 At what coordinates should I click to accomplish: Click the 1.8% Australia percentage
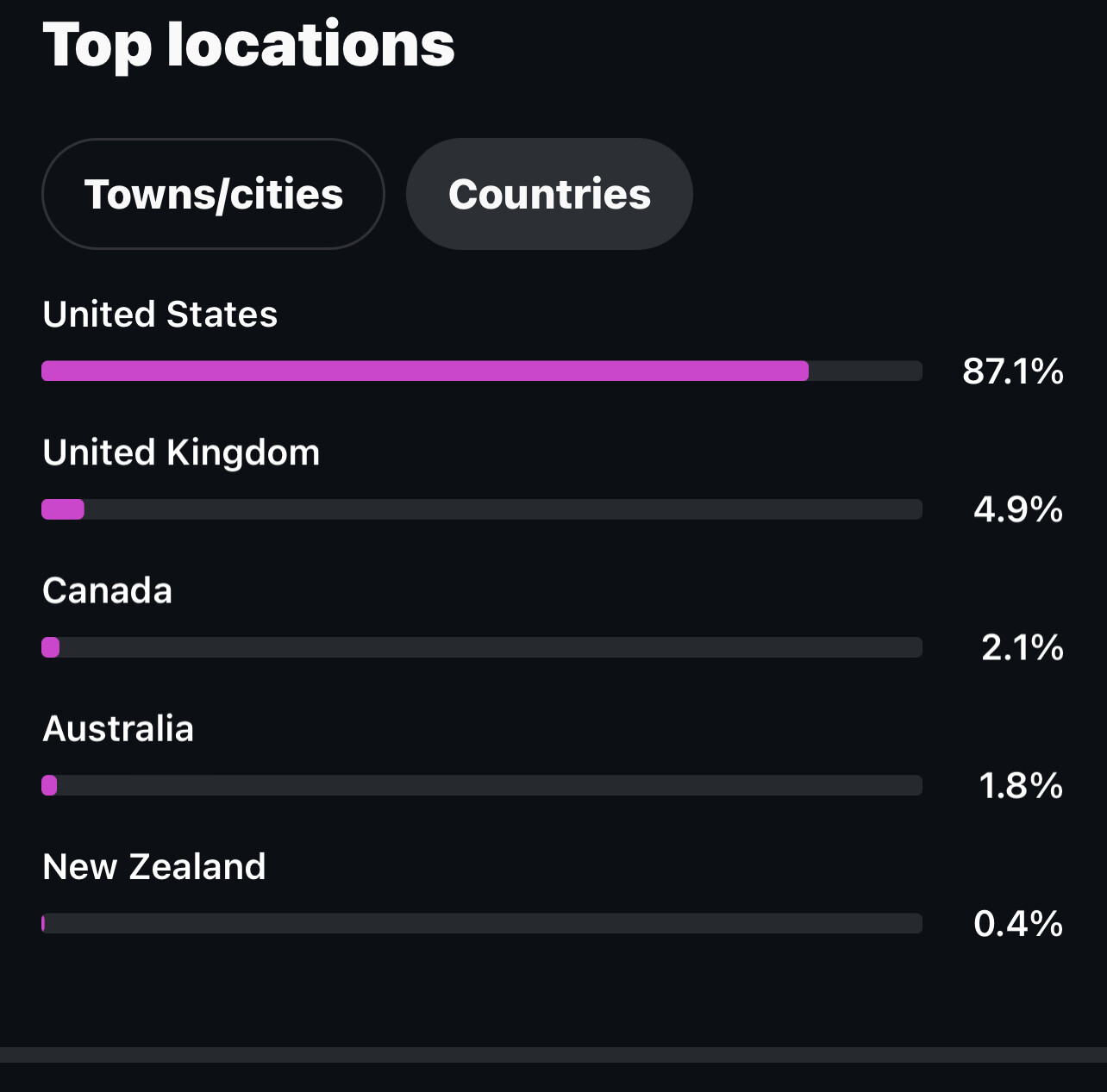pos(1021,785)
